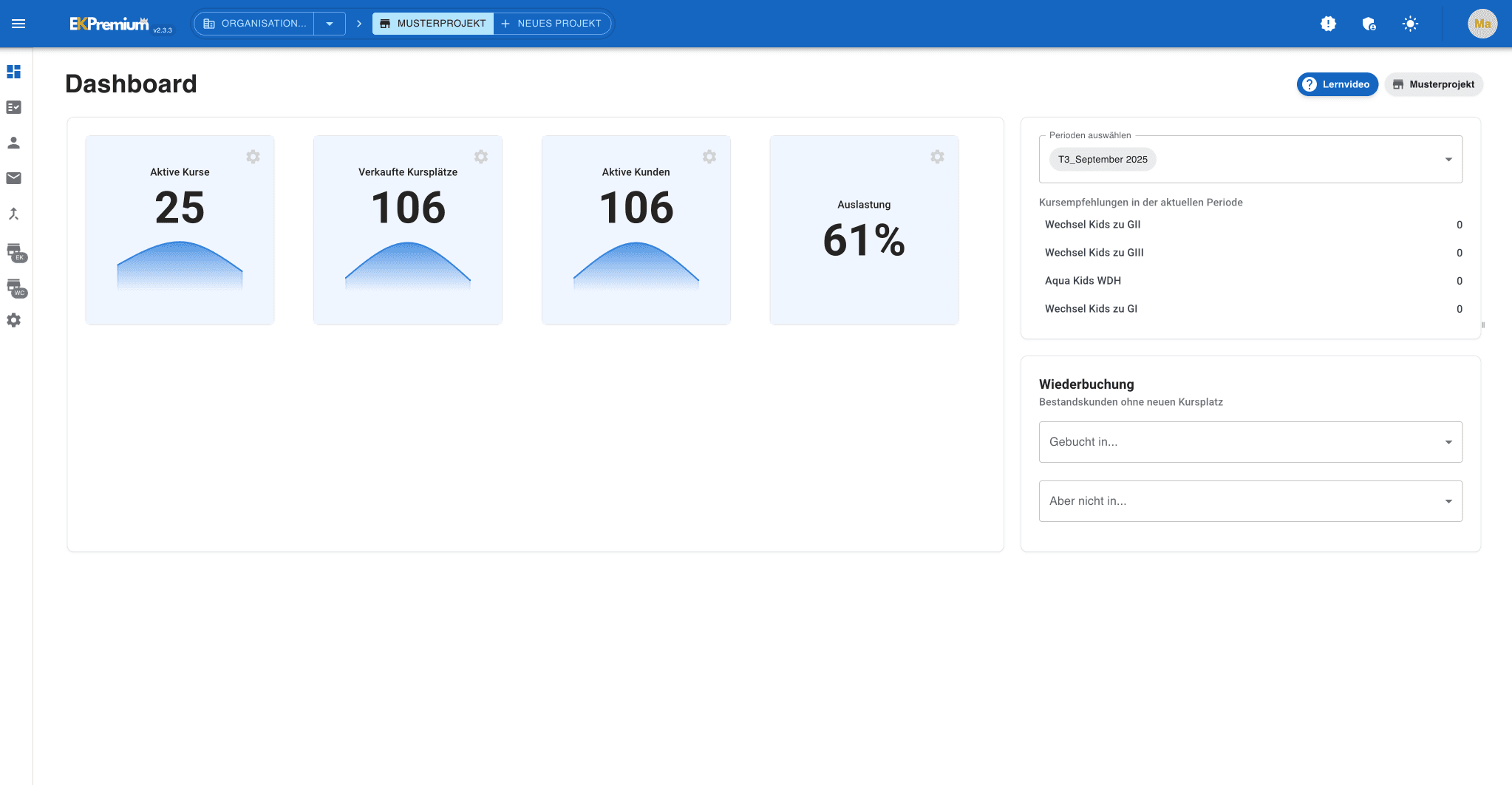This screenshot has width=1512, height=785.
Task: Open the storefront icon with EK badge
Action: [x=15, y=251]
